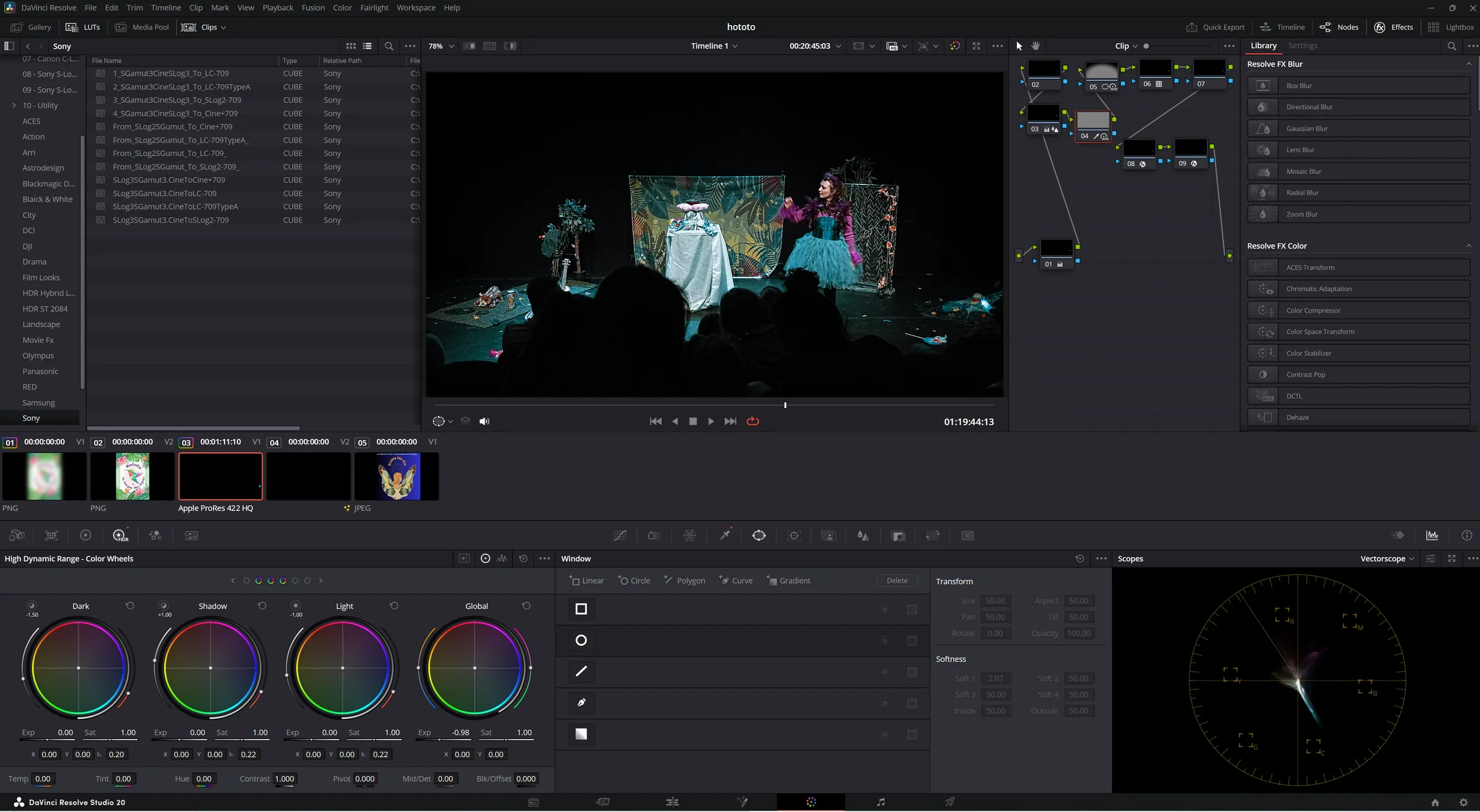Expand the 10 - Utility folder
The height and width of the screenshot is (812, 1480).
pyautogui.click(x=14, y=105)
